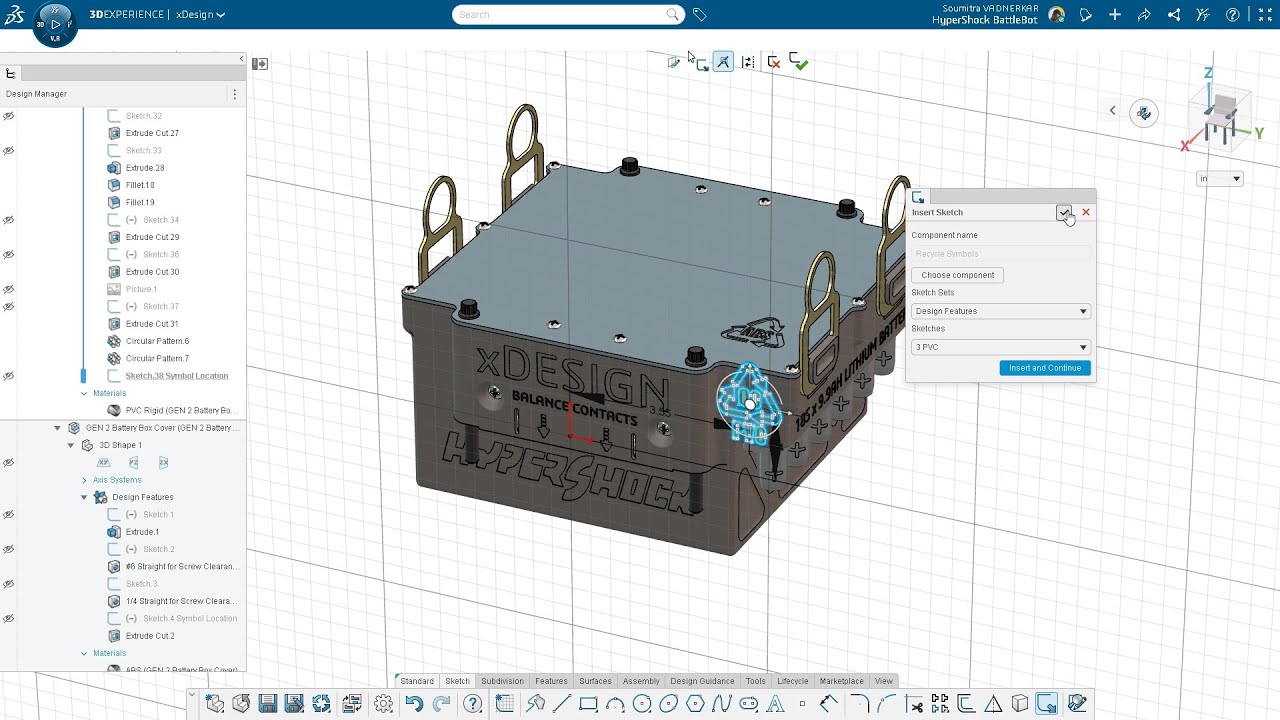This screenshot has width=1280, height=720.
Task: Select the Slot sketch tool
Action: click(x=748, y=704)
